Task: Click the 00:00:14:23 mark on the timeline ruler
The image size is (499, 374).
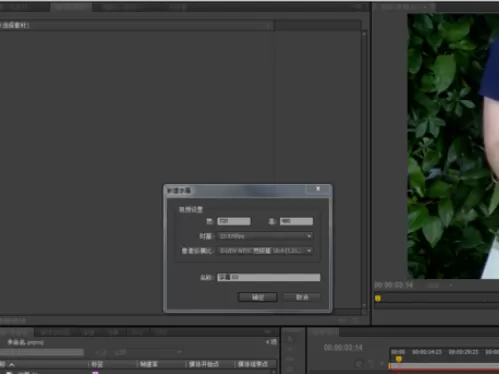Action: click(426, 352)
